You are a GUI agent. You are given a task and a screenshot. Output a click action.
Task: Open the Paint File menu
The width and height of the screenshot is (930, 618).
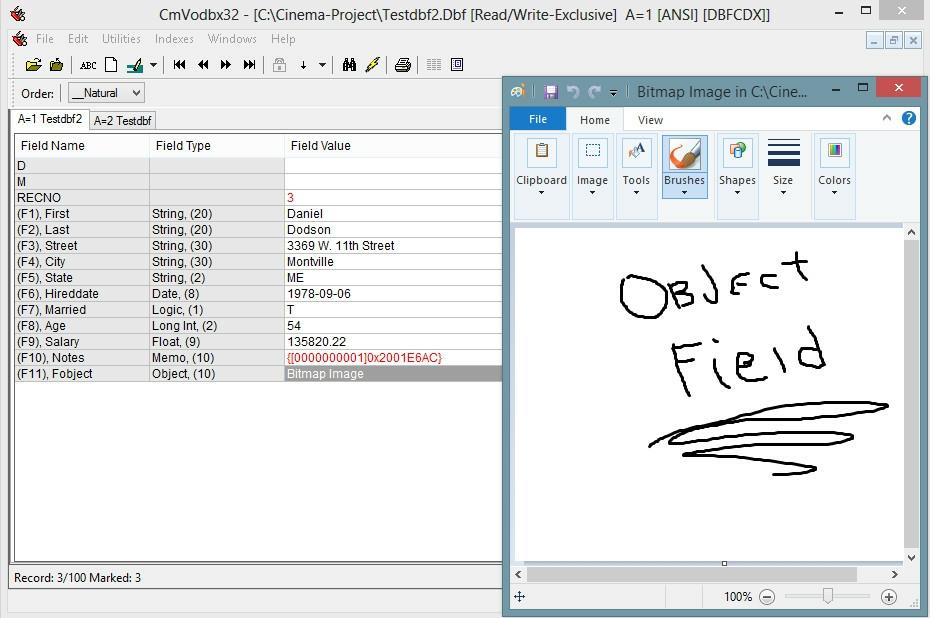[x=537, y=119]
